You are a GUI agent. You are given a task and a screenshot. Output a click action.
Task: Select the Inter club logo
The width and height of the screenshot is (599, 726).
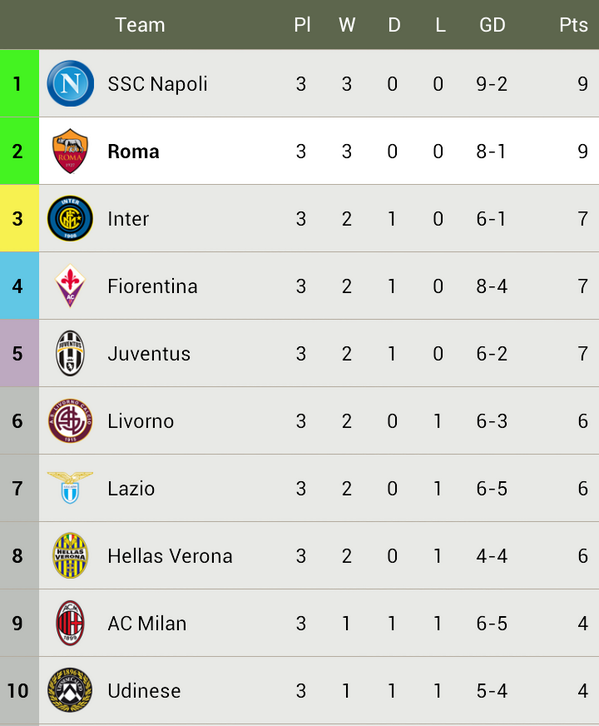70,219
